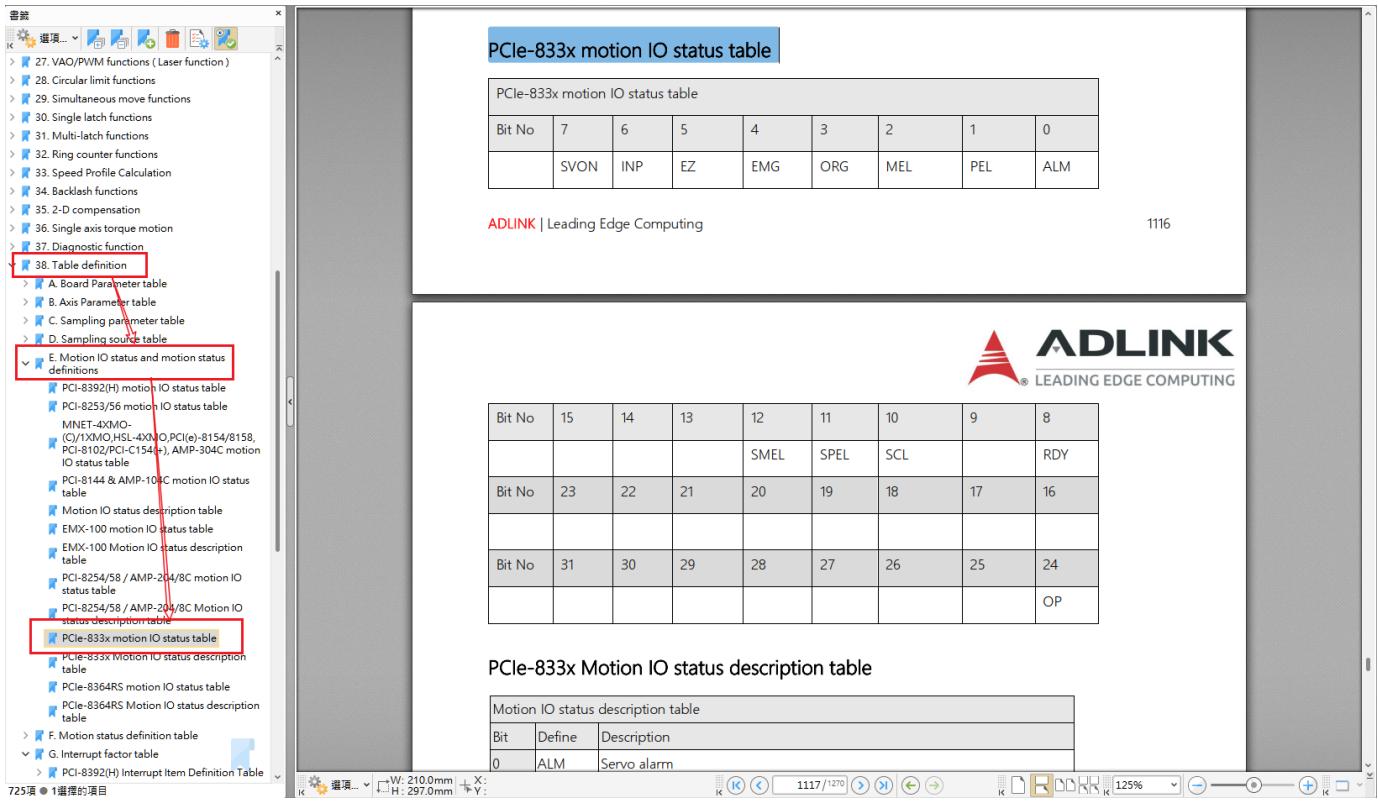Toggle highlight current bookmark button
1378x801 pixels.
click(227, 39)
